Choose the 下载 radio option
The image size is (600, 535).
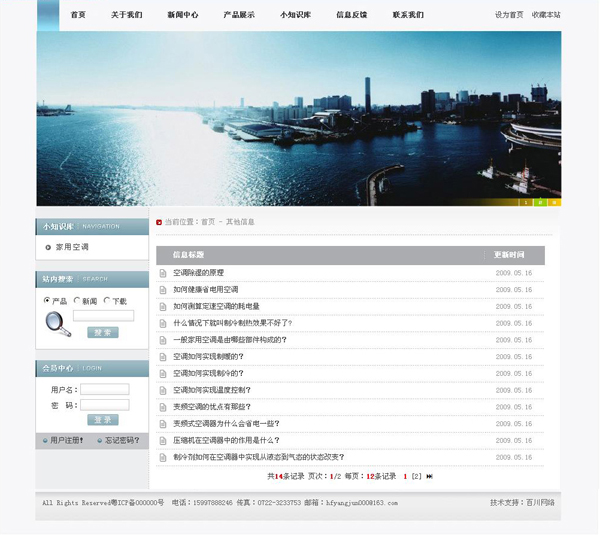tap(107, 301)
